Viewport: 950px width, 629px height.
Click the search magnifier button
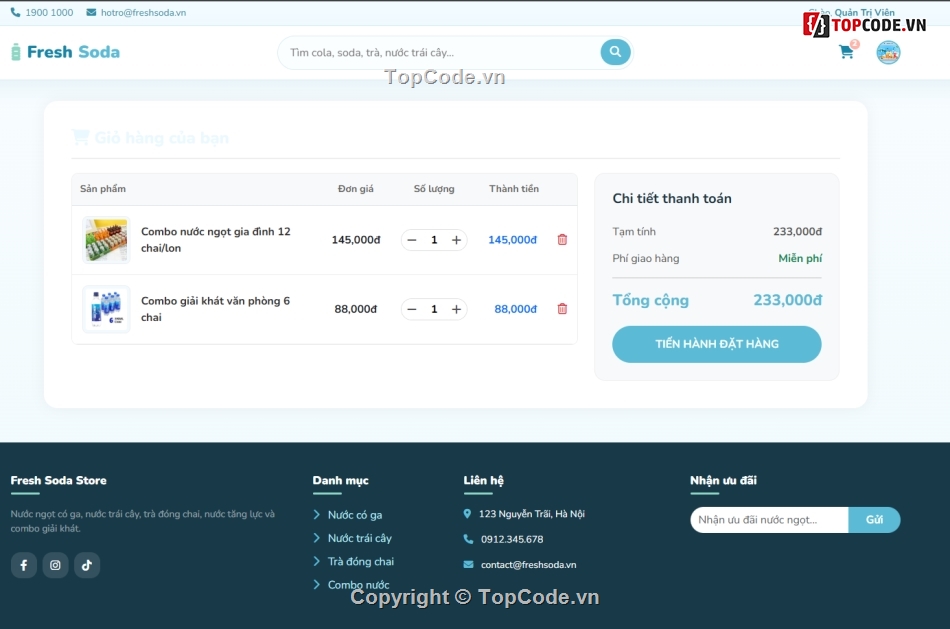pyautogui.click(x=615, y=52)
